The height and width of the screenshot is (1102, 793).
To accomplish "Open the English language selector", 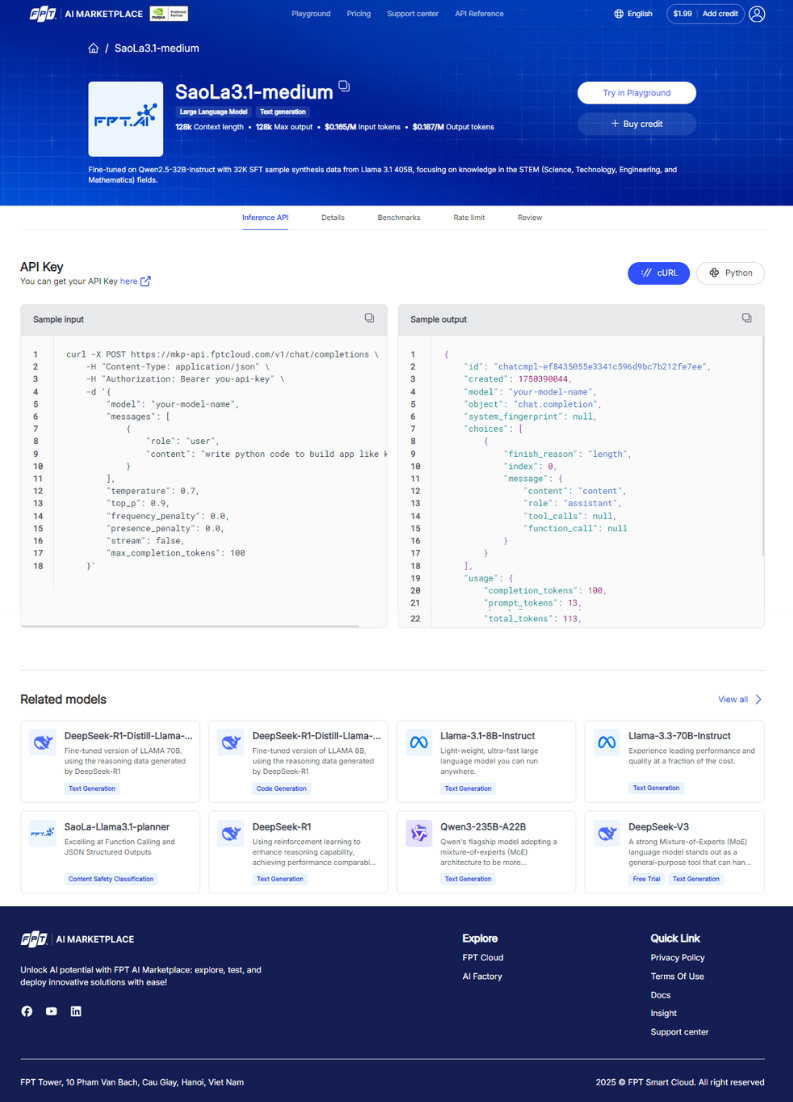I will (633, 13).
